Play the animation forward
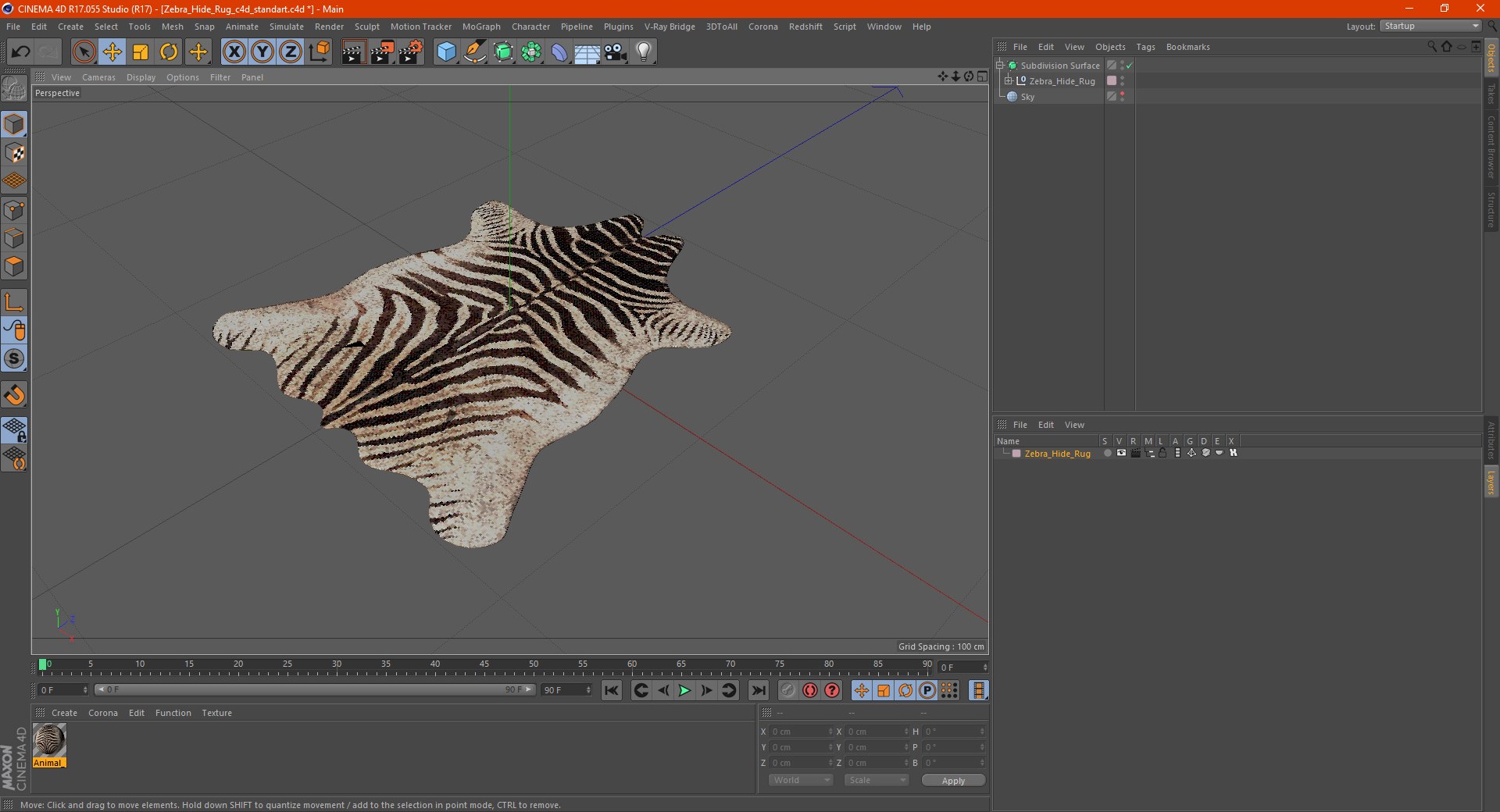The width and height of the screenshot is (1500, 812). click(684, 690)
